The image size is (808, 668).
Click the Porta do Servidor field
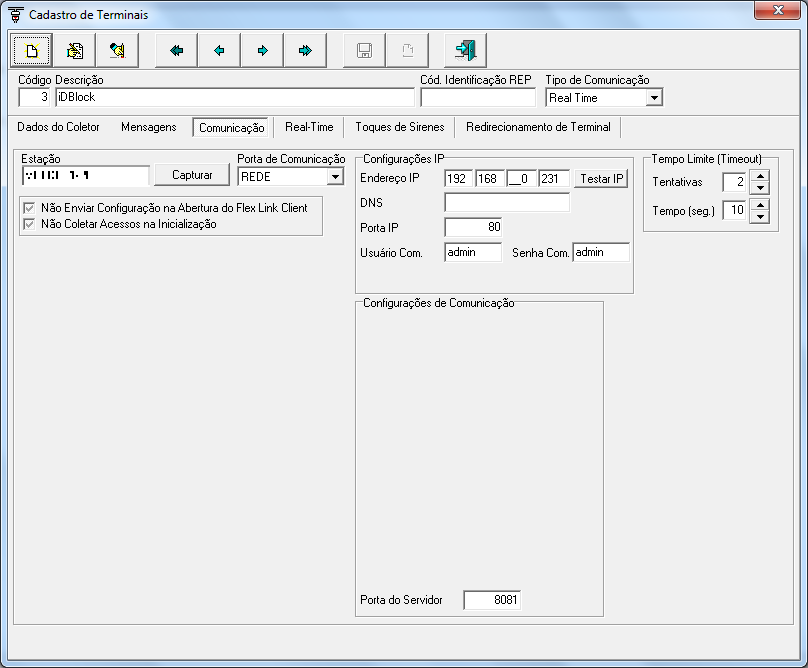tap(492, 600)
